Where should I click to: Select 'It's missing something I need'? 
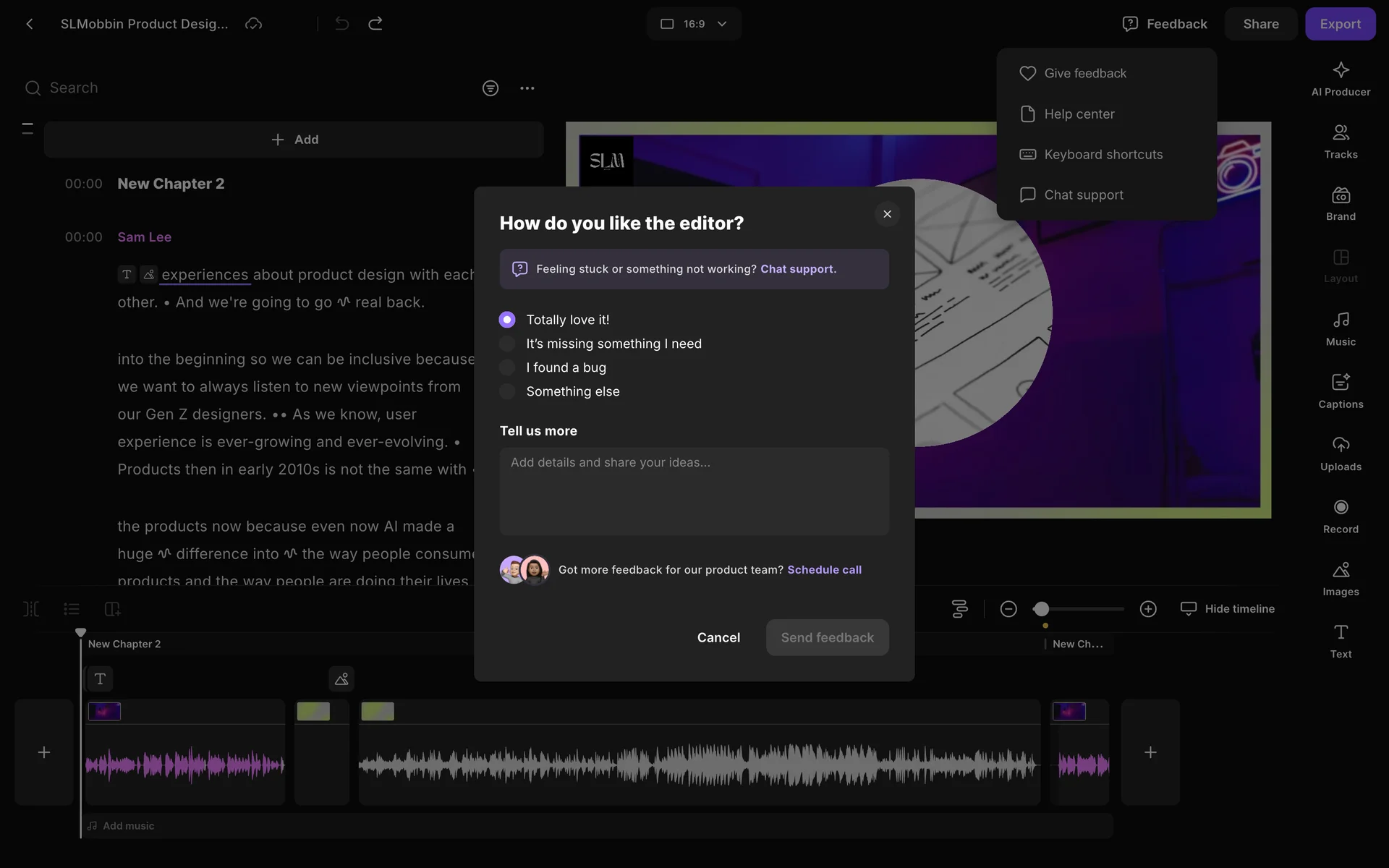click(507, 344)
